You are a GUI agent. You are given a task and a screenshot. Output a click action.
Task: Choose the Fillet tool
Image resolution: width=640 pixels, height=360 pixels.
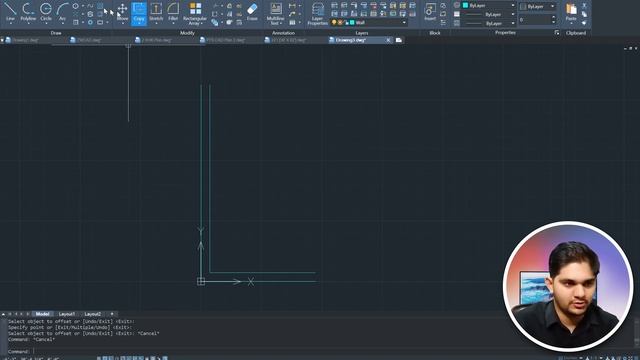[173, 11]
